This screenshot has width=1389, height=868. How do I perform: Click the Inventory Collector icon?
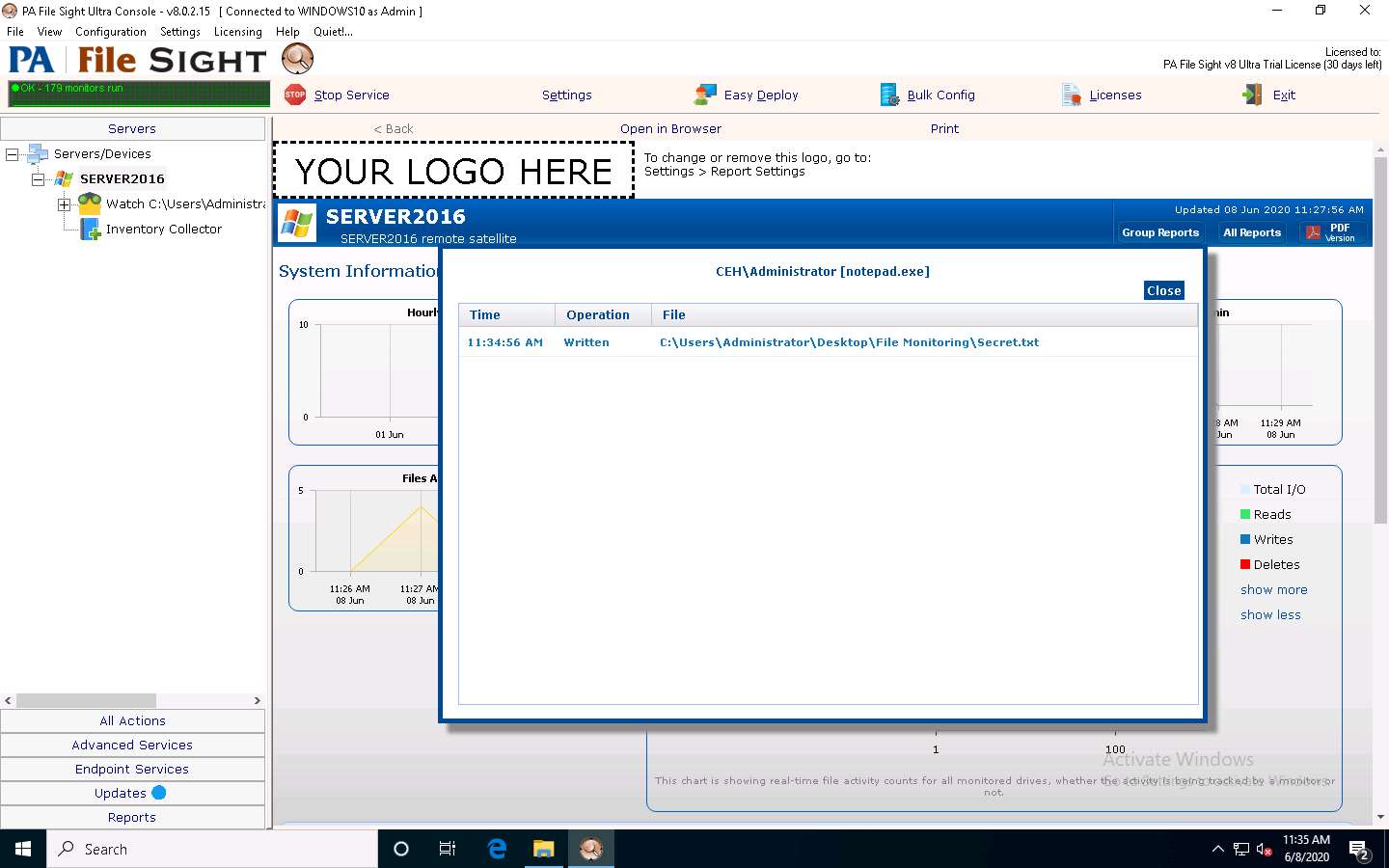(x=90, y=229)
